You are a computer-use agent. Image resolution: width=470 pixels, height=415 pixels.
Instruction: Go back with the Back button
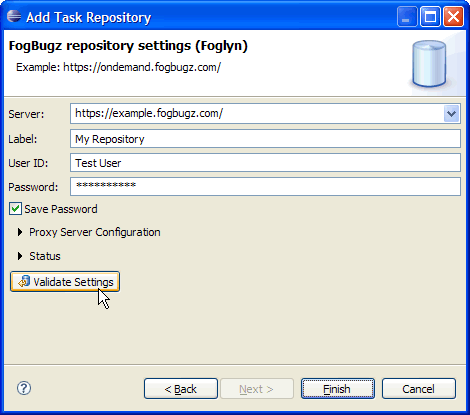[x=181, y=389]
